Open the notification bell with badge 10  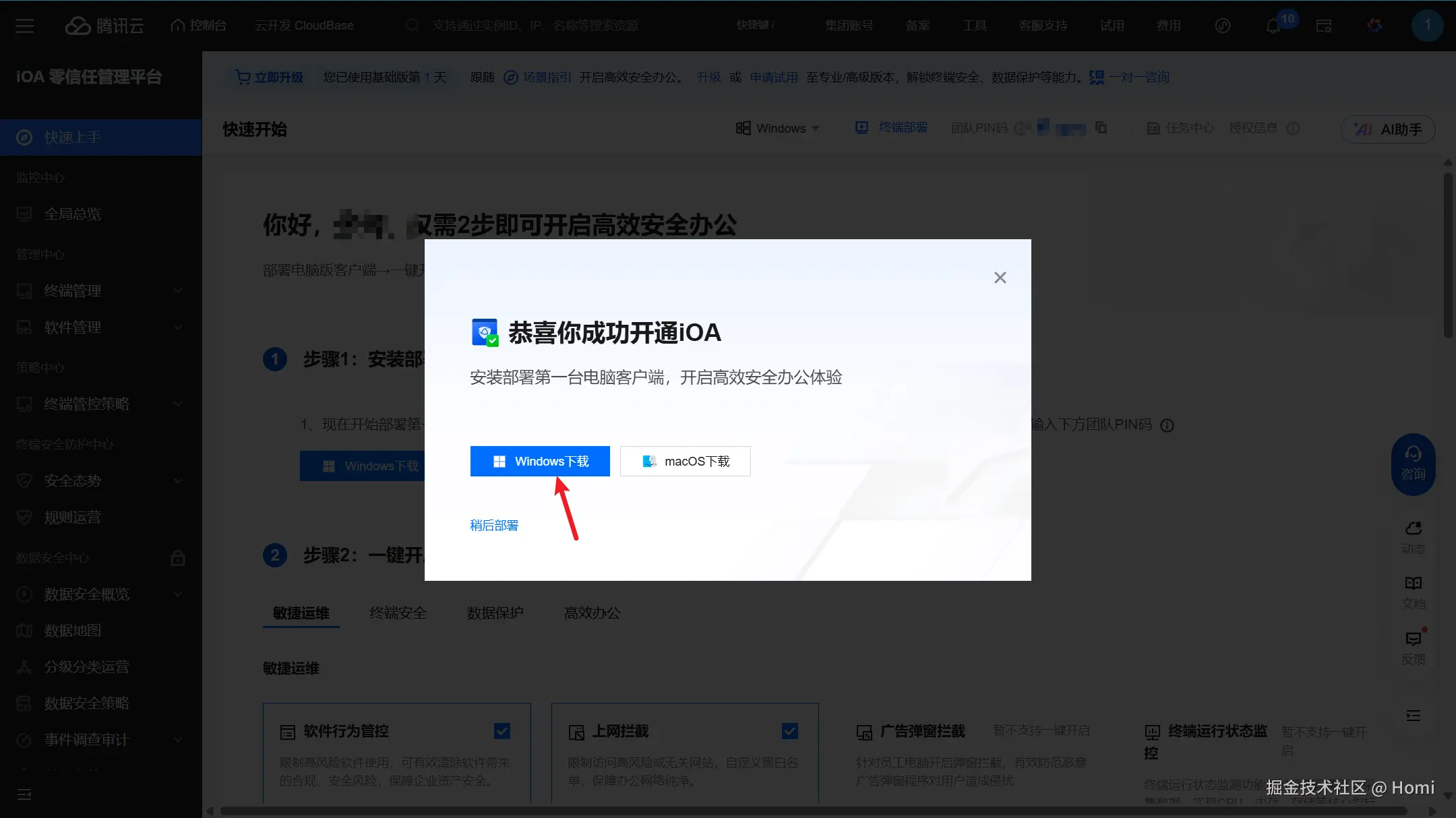(1273, 25)
